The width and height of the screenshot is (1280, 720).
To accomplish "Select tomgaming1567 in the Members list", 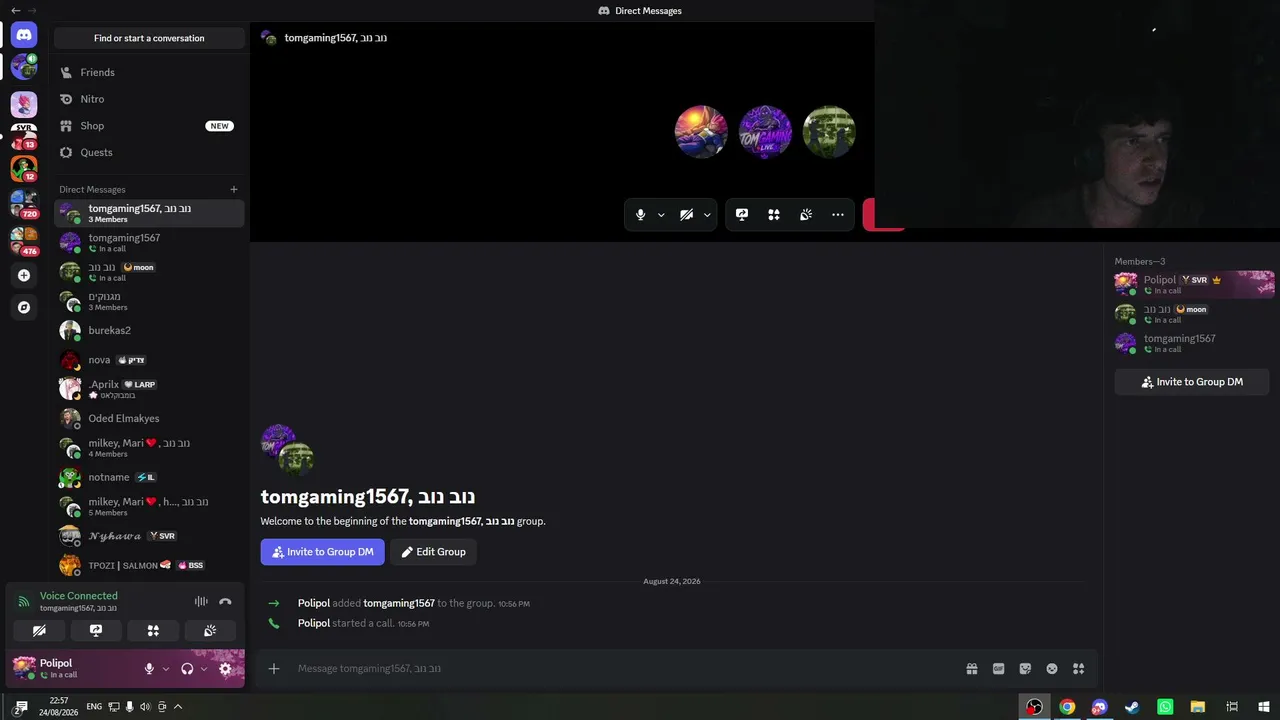I will 1194,343.
